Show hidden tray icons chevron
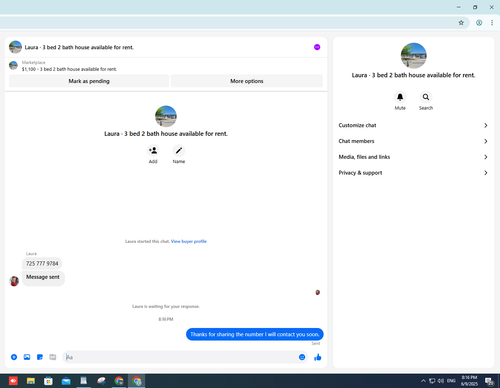The height and width of the screenshot is (388, 500). pyautogui.click(x=423, y=381)
